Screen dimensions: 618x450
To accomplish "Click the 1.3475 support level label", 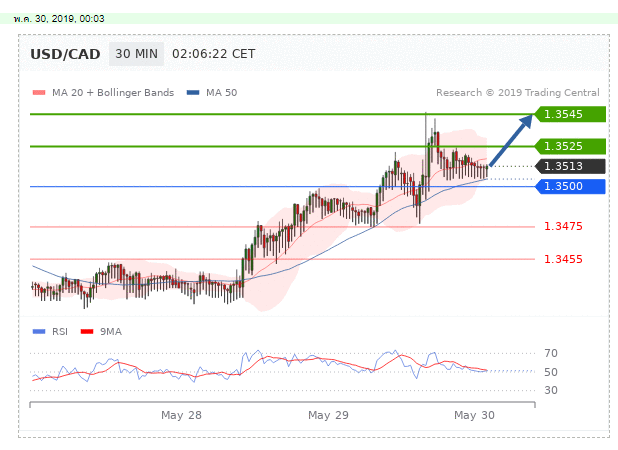I will (563, 226).
